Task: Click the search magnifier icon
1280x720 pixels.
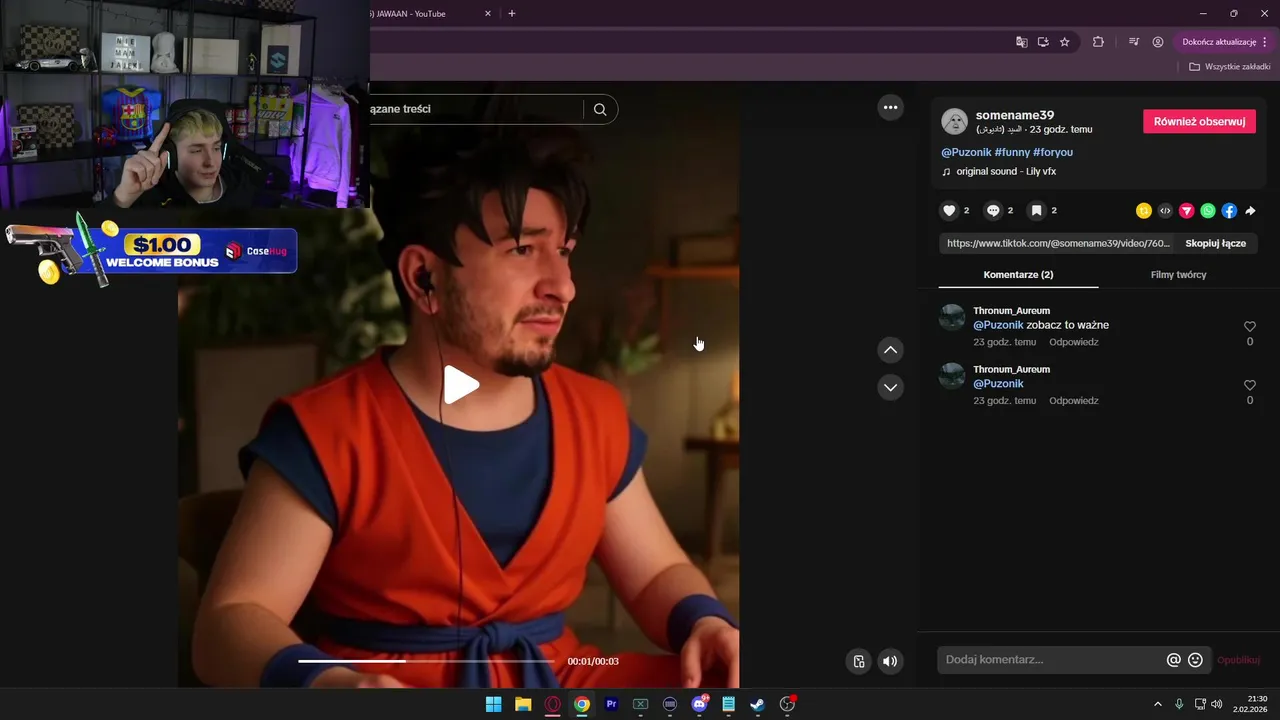Action: [x=600, y=109]
